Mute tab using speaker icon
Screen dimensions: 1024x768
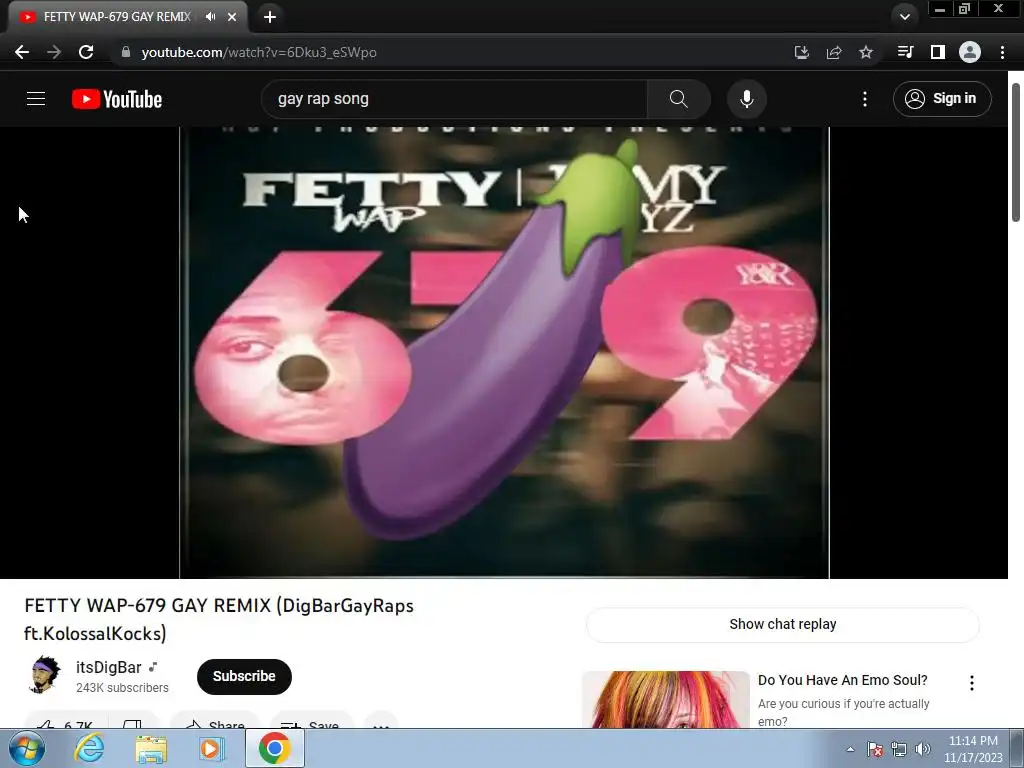click(x=210, y=17)
